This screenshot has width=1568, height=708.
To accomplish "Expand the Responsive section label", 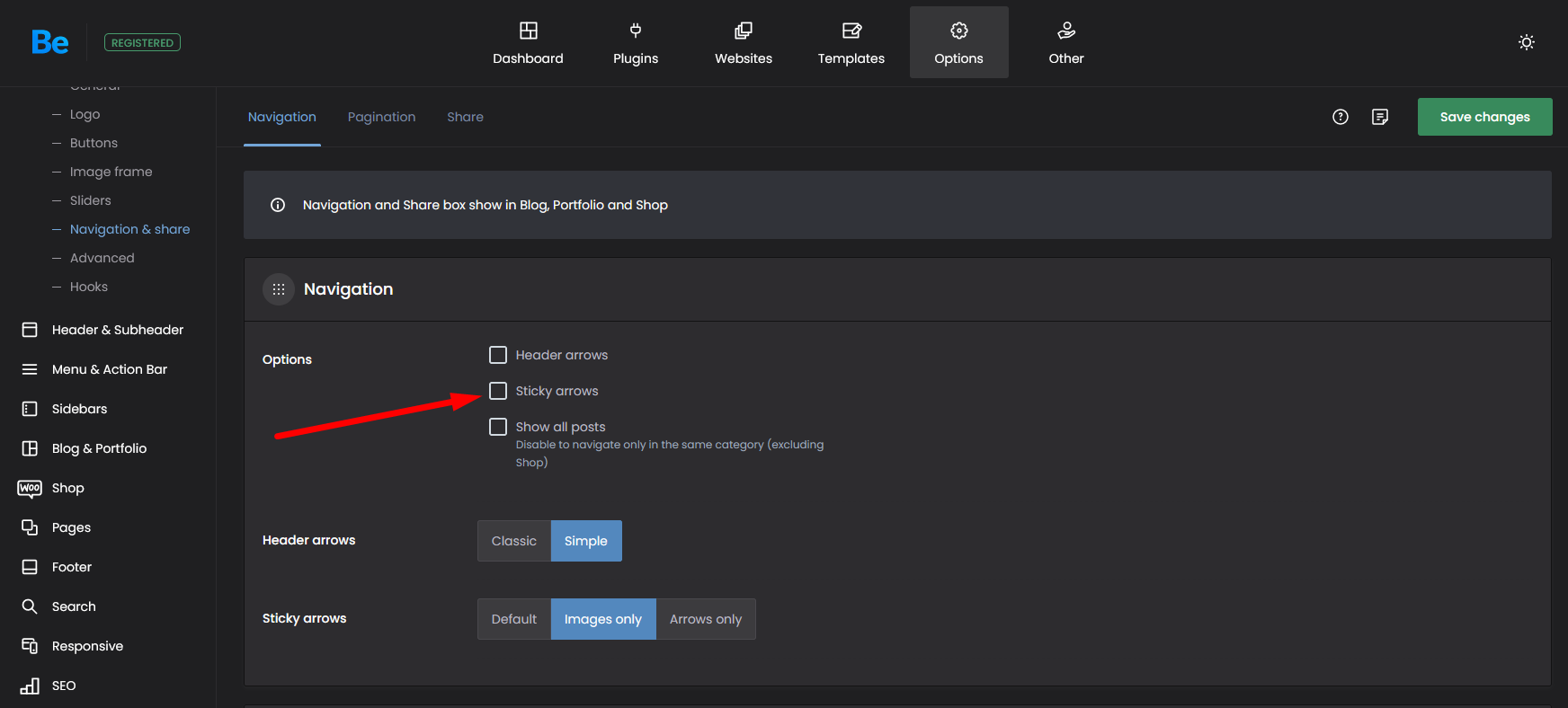I will (x=88, y=646).
